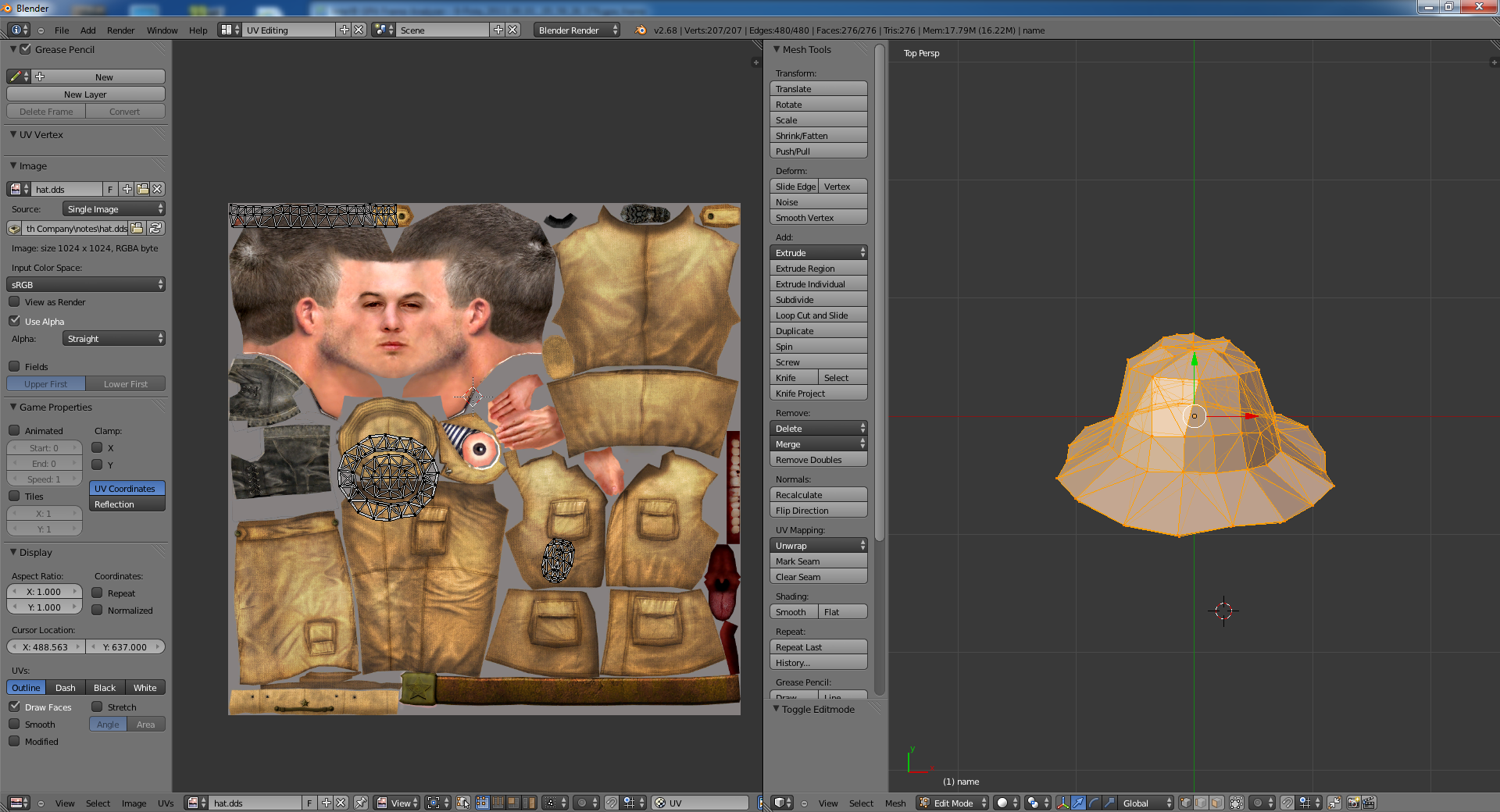1500x812 pixels.
Task: Select mesh edge select mode in 3D view
Action: 1202,803
